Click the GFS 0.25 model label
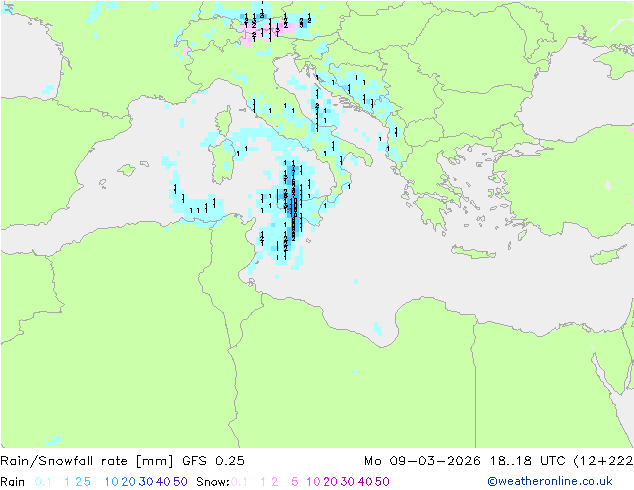Image resolution: width=634 pixels, height=490 pixels. coord(213,461)
